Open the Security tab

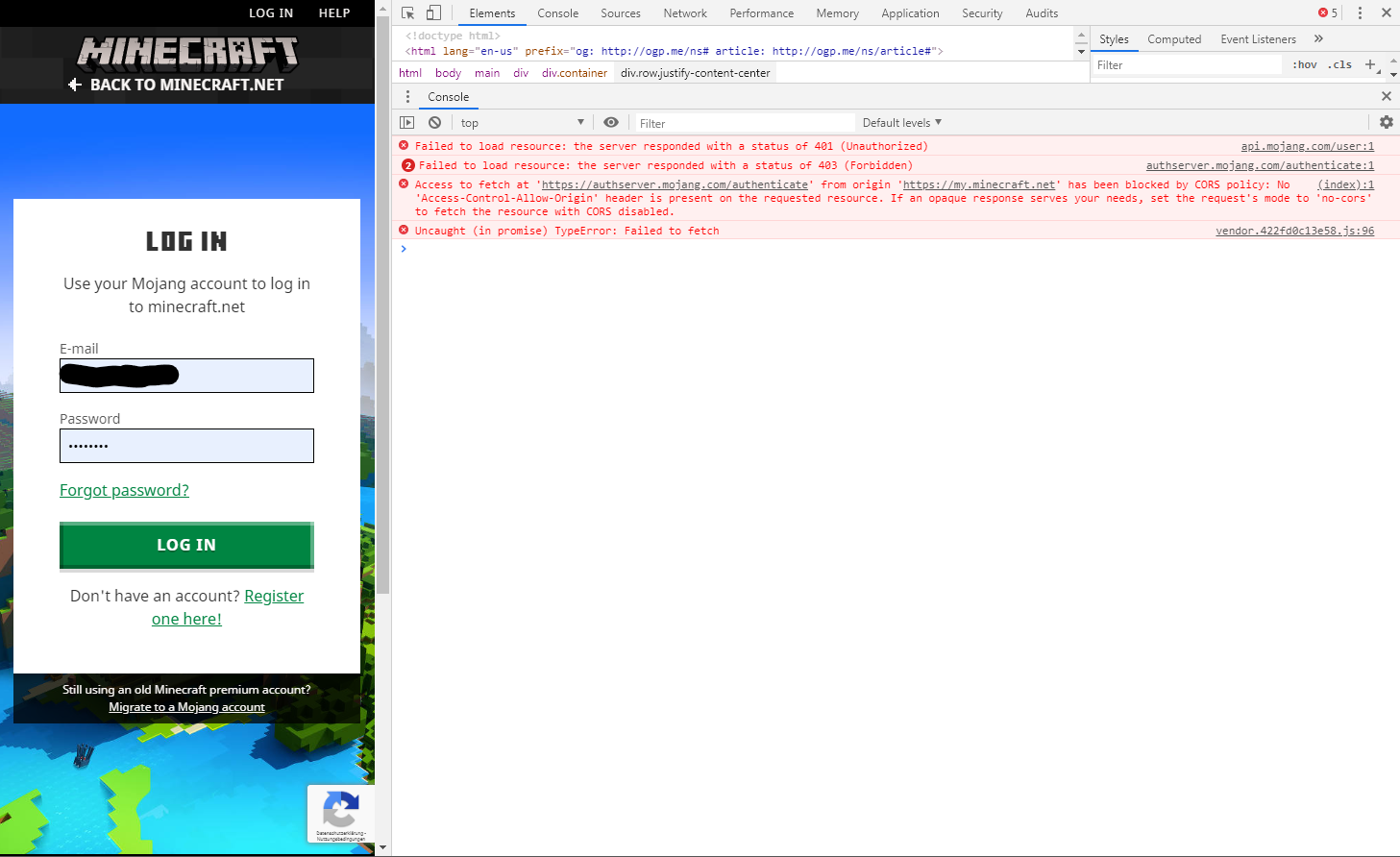(982, 13)
